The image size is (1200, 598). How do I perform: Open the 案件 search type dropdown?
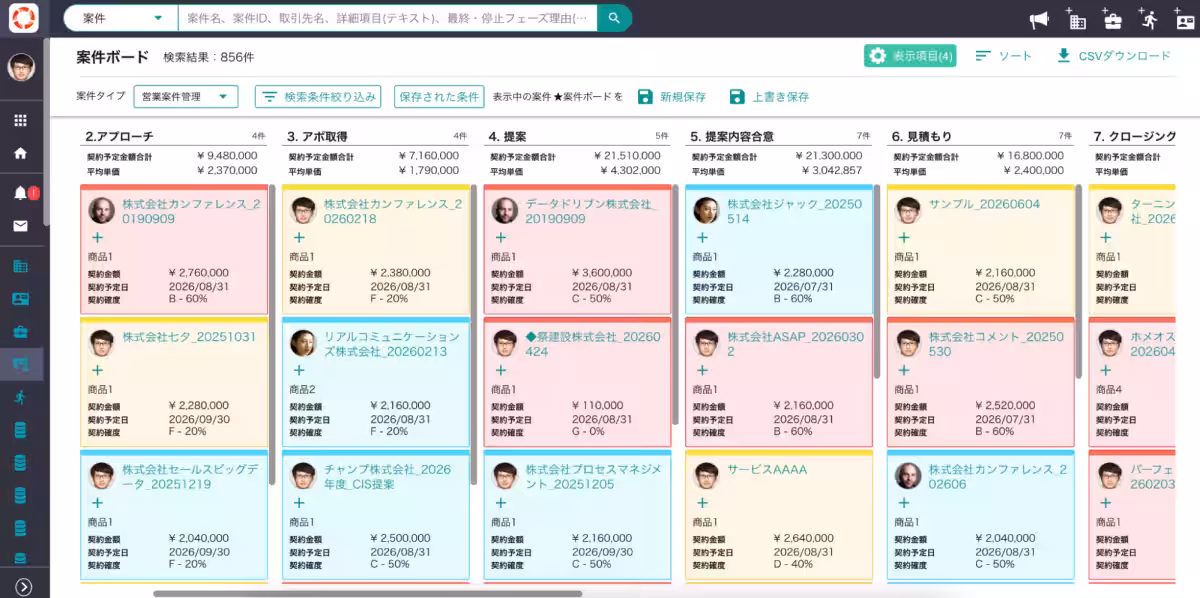pos(121,18)
